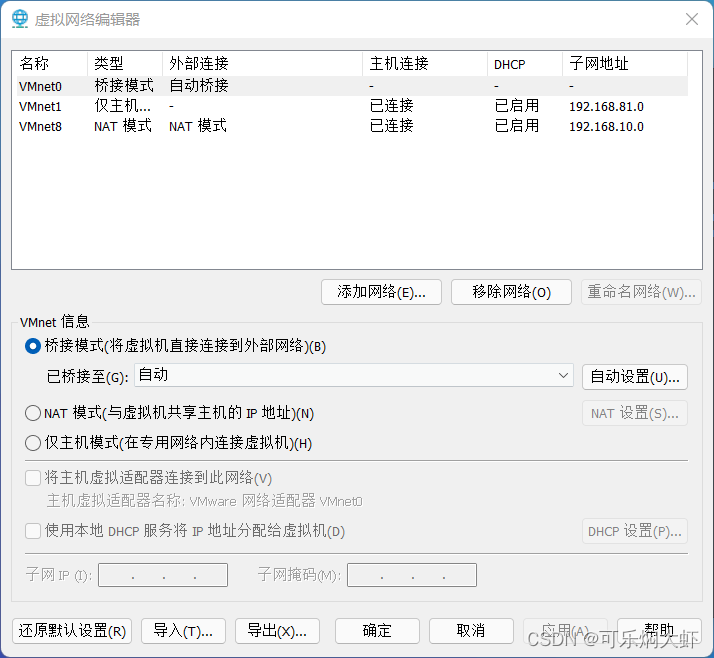The width and height of the screenshot is (714, 658).
Task: Click the 帮助 button
Action: click(x=659, y=631)
